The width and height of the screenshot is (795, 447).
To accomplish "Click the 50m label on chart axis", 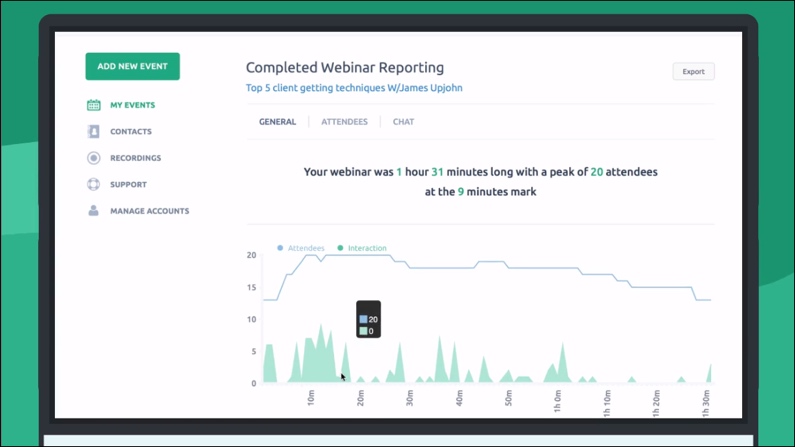I will (x=509, y=397).
